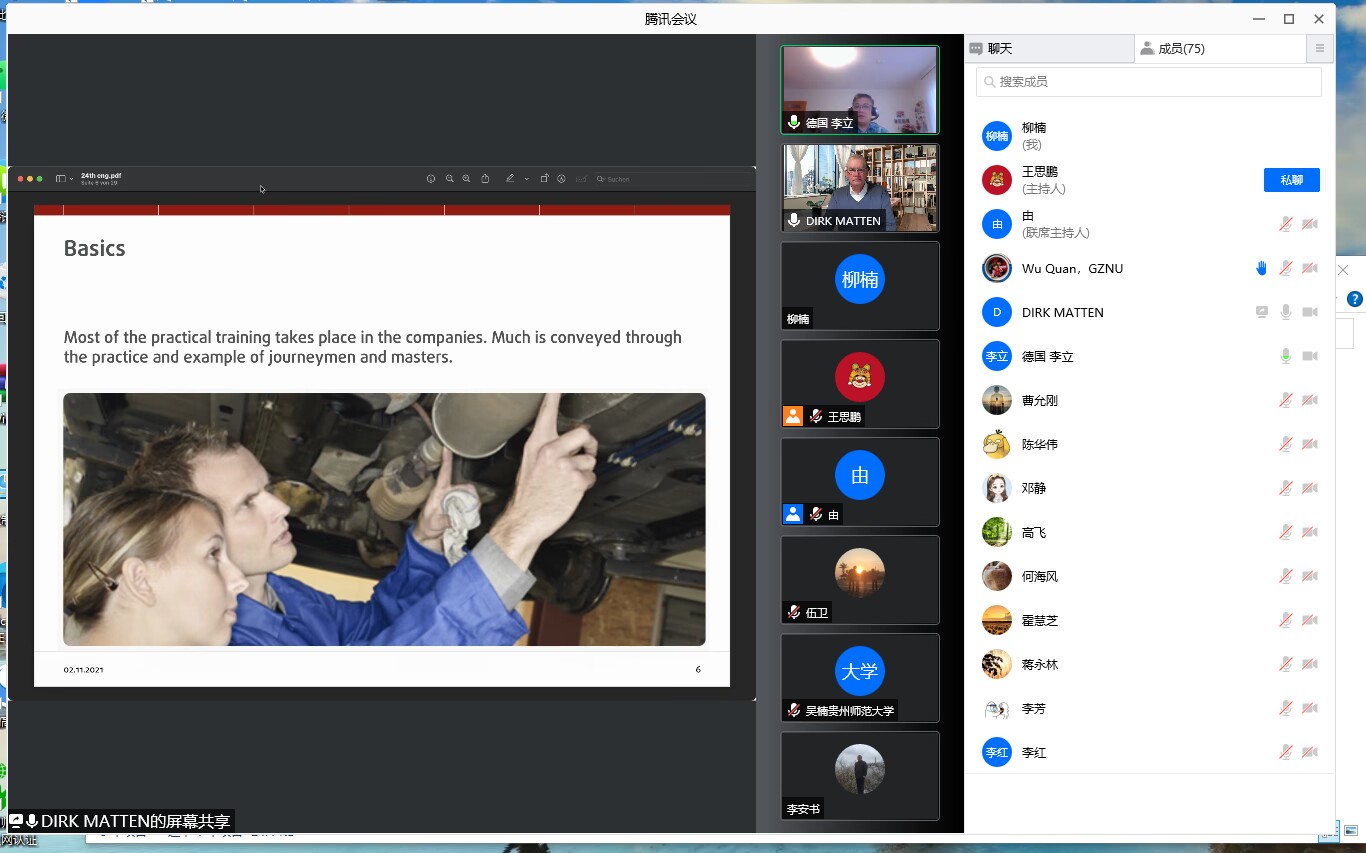The width and height of the screenshot is (1366, 853).
Task: Click Wu Quan's raised hand icon
Action: point(1262,268)
